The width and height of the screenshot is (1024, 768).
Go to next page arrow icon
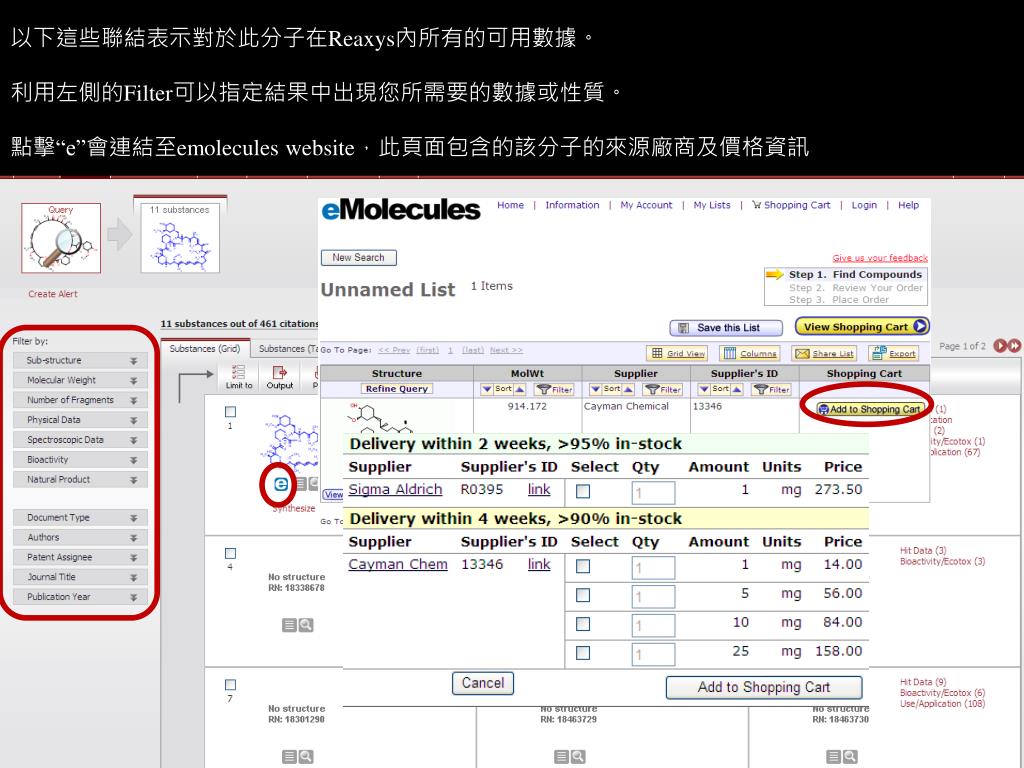click(1000, 345)
